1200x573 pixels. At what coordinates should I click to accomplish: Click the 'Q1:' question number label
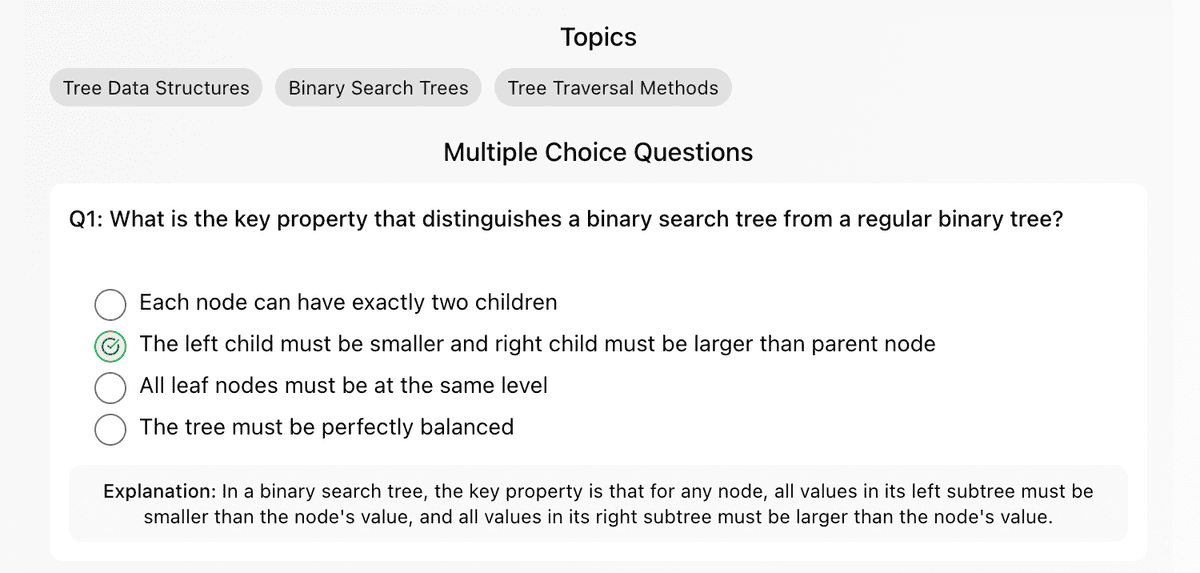pyautogui.click(x=86, y=220)
